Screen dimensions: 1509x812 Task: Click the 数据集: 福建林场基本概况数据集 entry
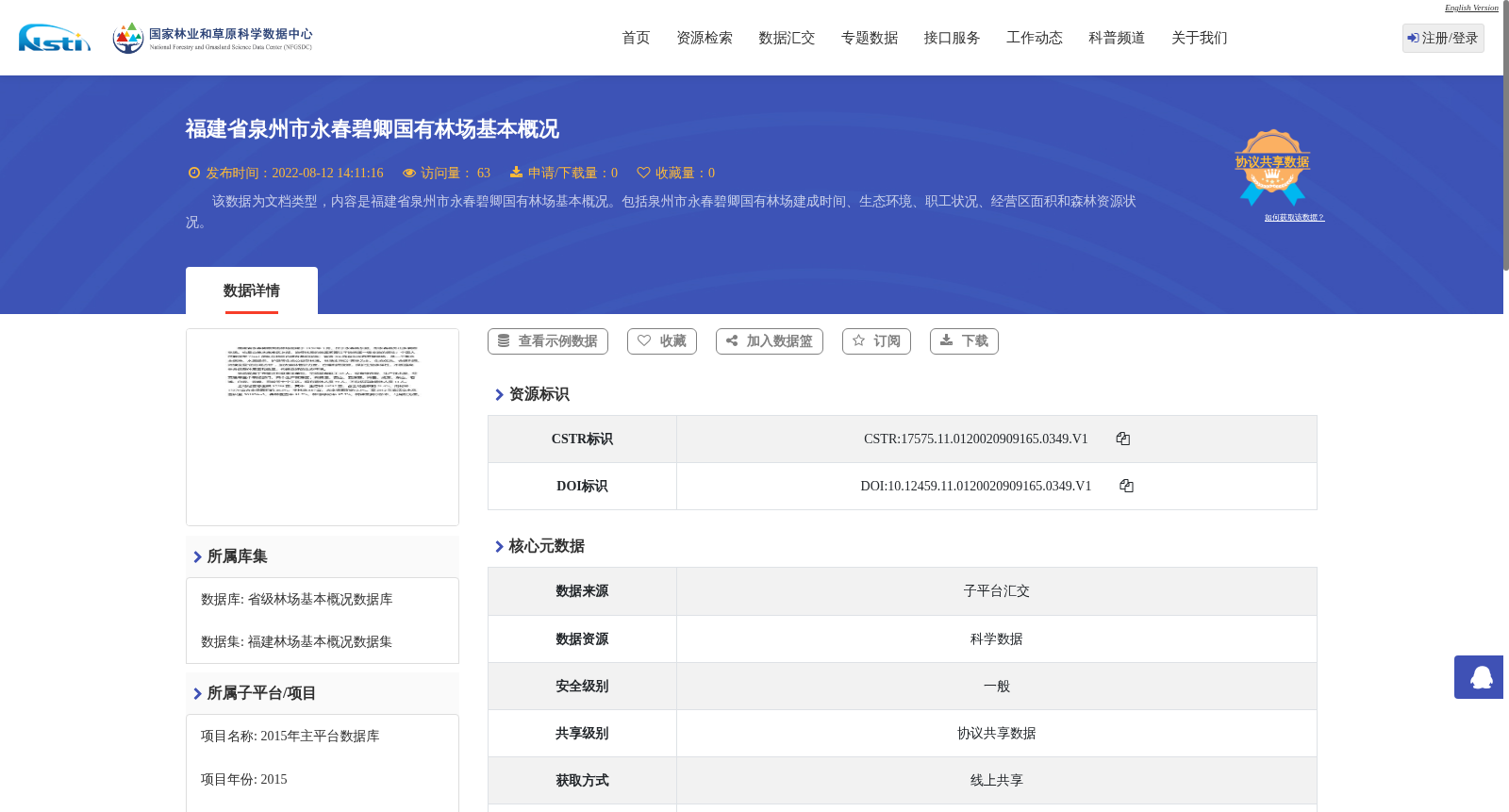(x=297, y=642)
